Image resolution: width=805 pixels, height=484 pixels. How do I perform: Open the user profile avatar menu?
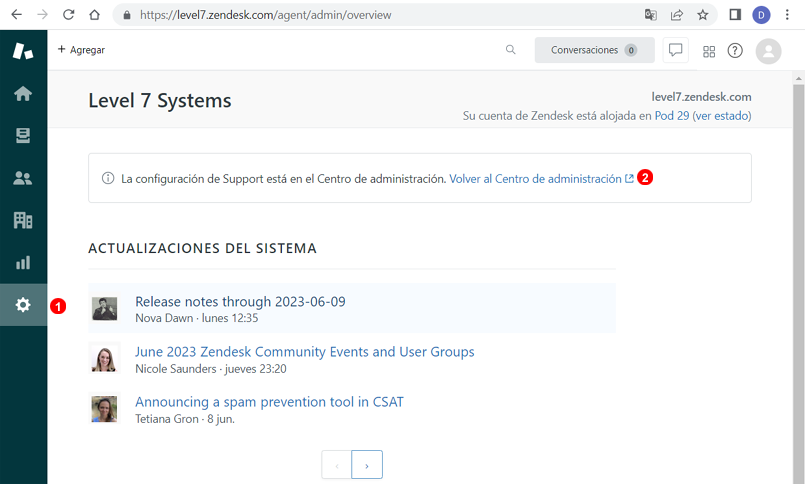(769, 51)
